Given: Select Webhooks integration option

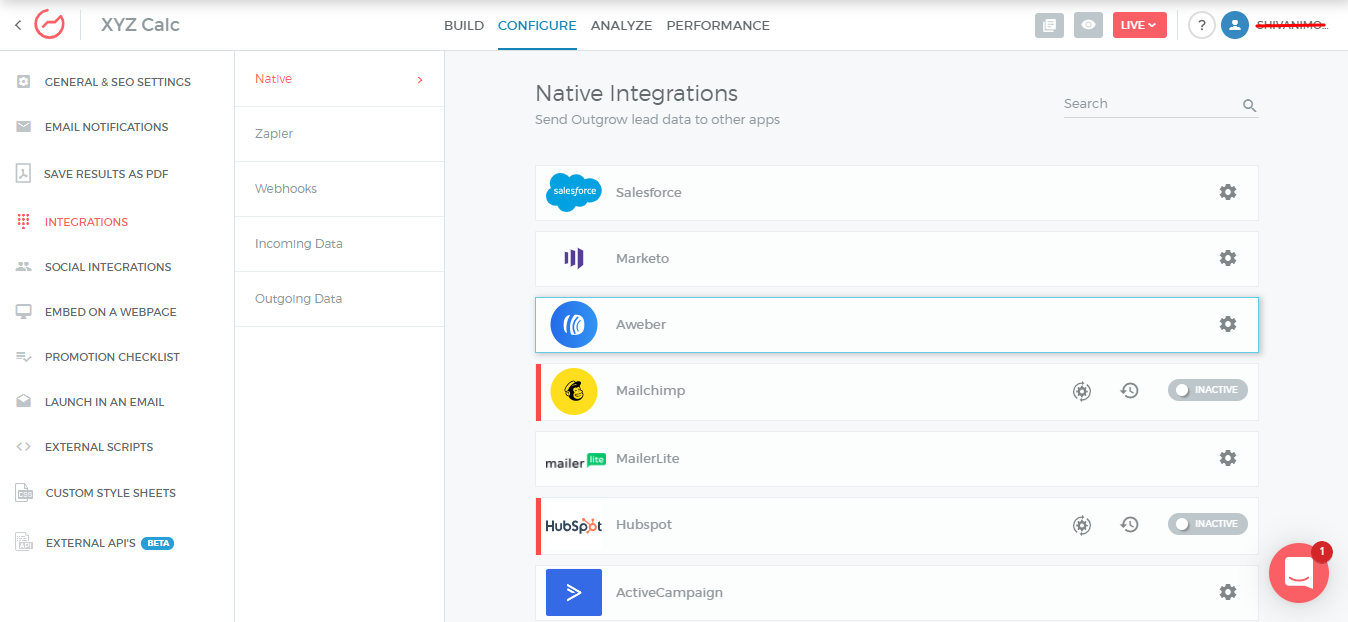Looking at the screenshot, I should [339, 189].
